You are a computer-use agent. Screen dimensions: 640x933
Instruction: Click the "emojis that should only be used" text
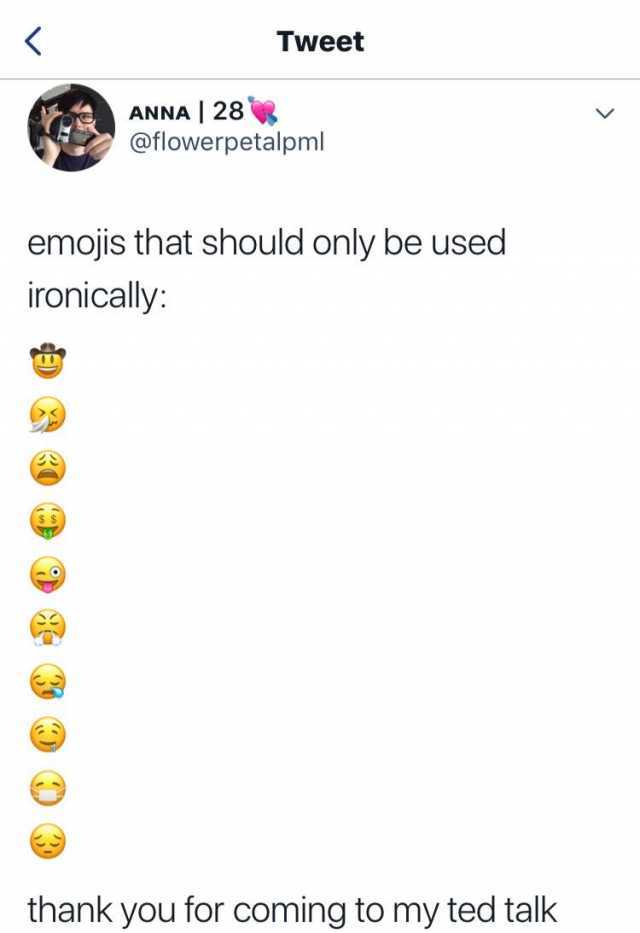pos(266,243)
